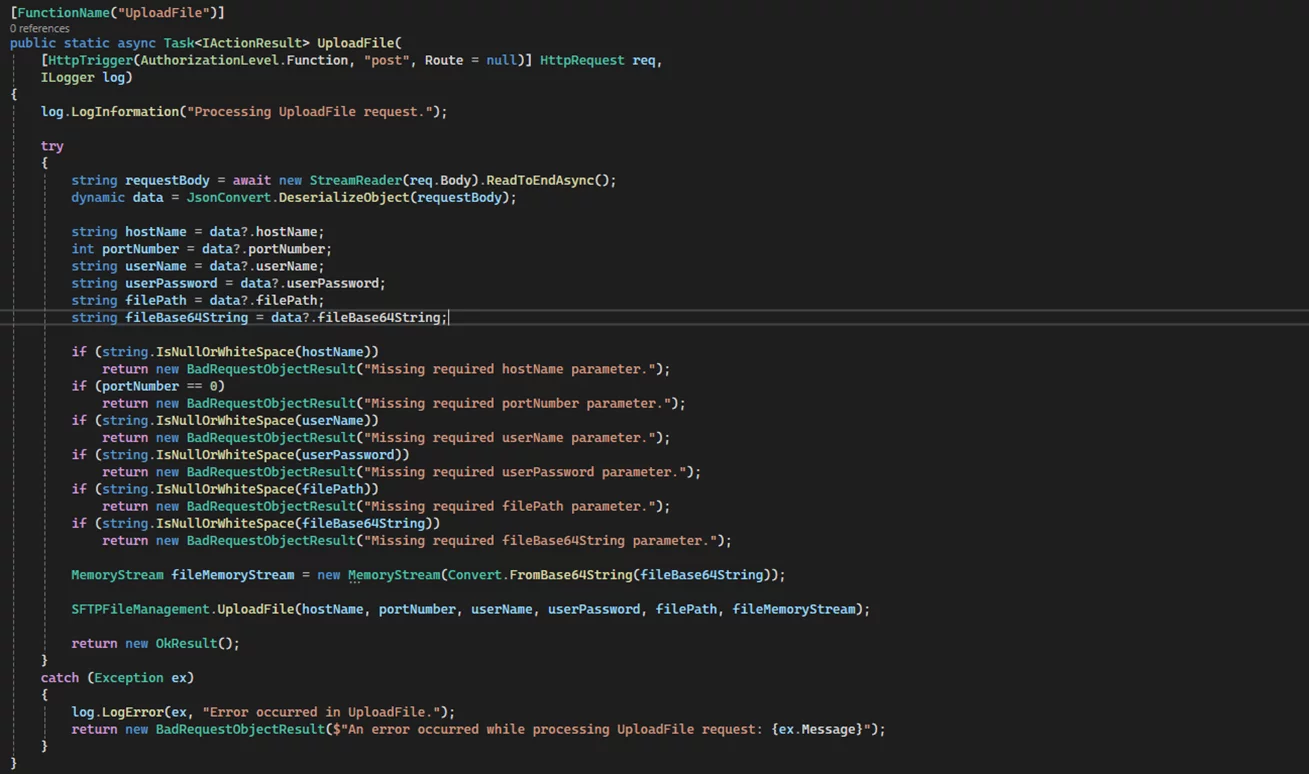Place cursor at end of fileBase64String declaration
The image size is (1309, 774).
(449, 317)
